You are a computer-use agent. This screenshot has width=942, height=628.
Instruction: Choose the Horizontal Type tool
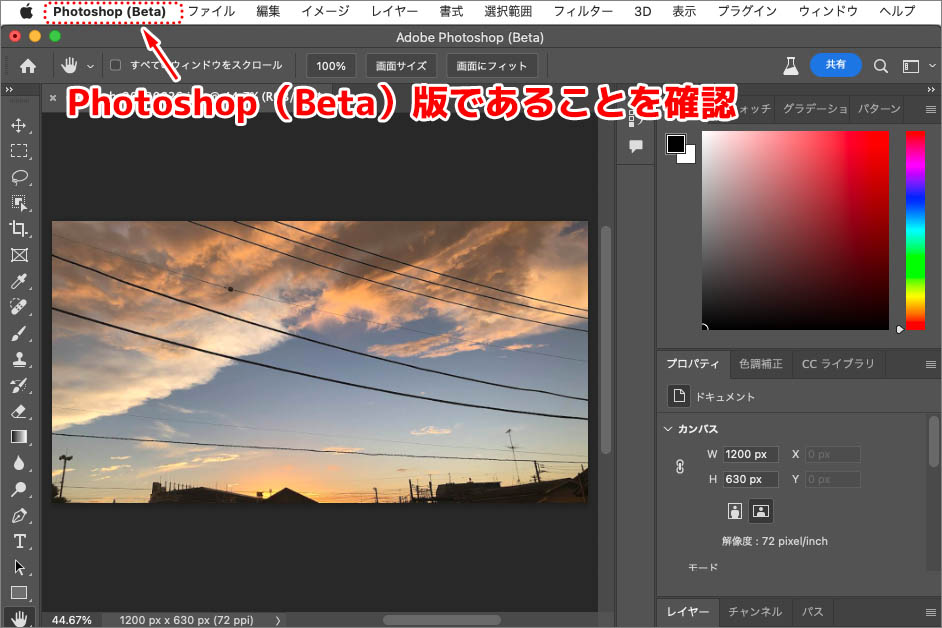click(x=19, y=541)
